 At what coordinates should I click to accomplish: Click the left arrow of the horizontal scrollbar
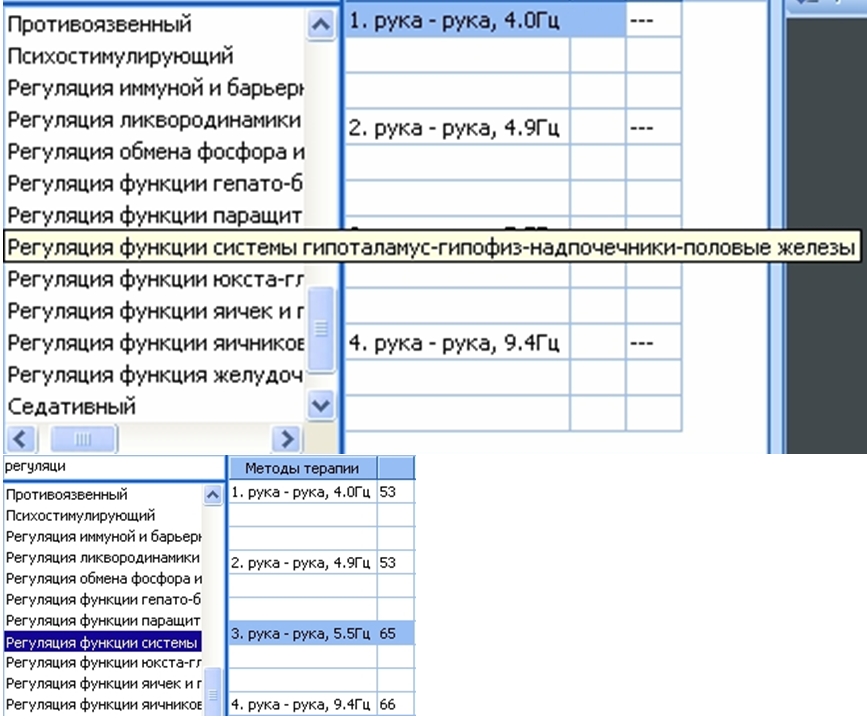(x=21, y=439)
